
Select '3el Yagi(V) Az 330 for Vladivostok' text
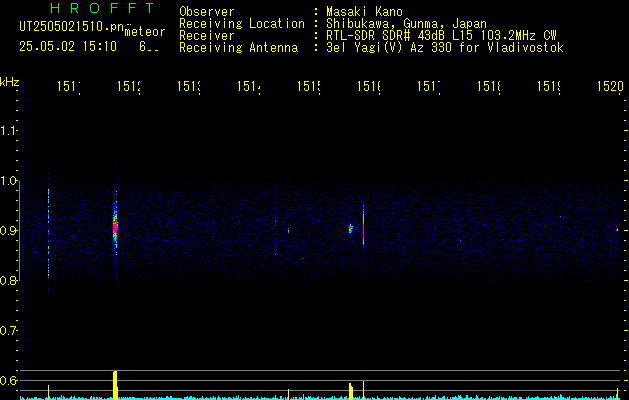(x=445, y=48)
